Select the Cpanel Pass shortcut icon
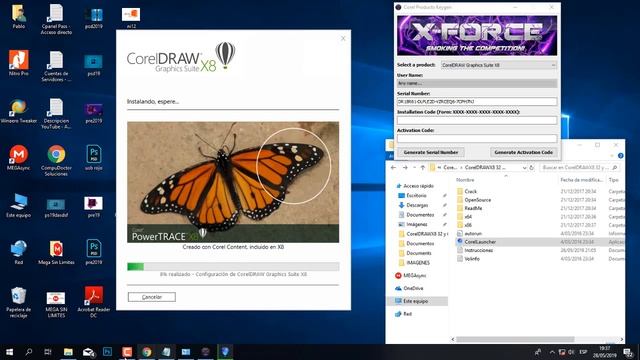This screenshot has height=360, width=640. pos(56,19)
